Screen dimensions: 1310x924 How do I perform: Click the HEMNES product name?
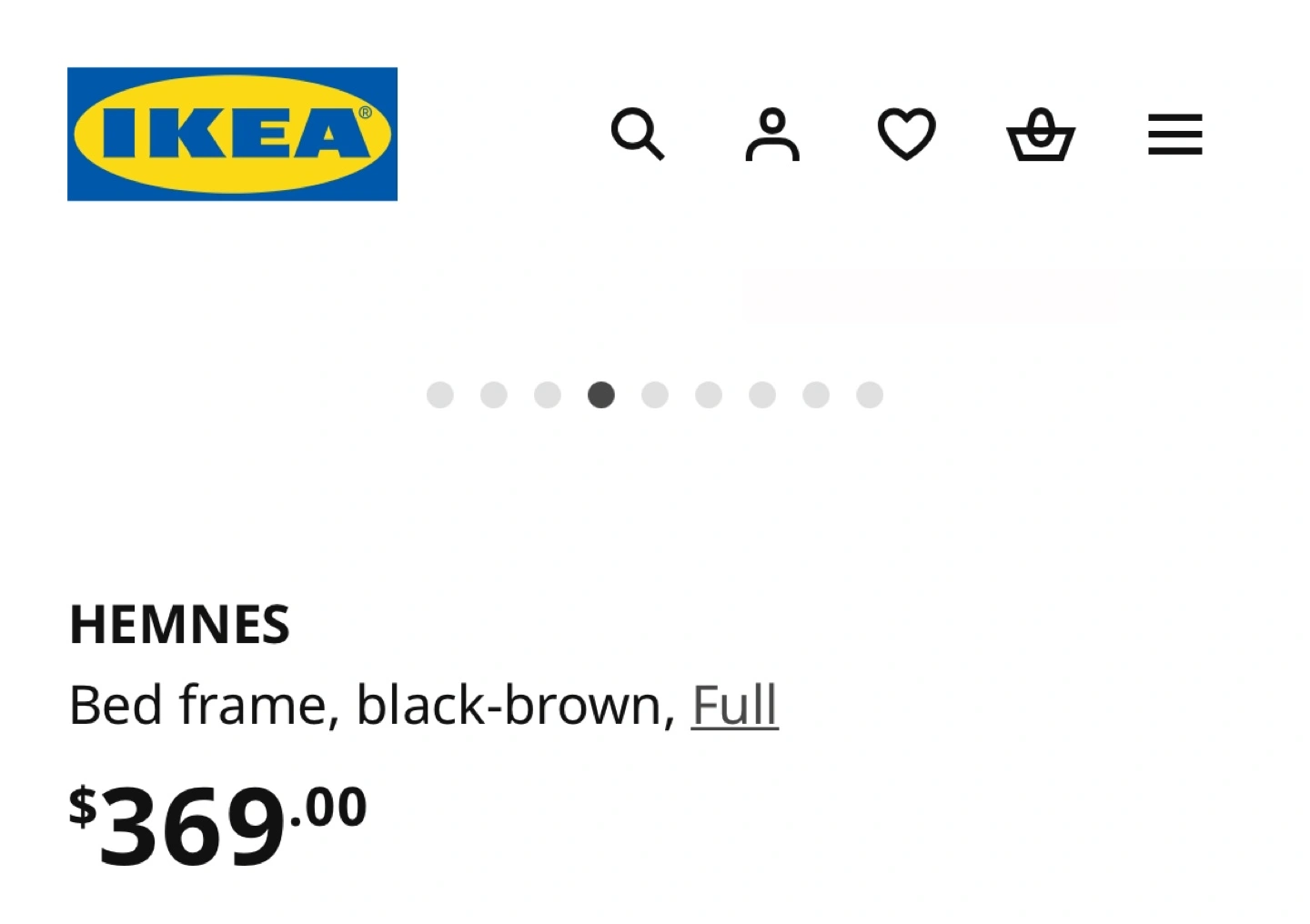click(x=180, y=625)
